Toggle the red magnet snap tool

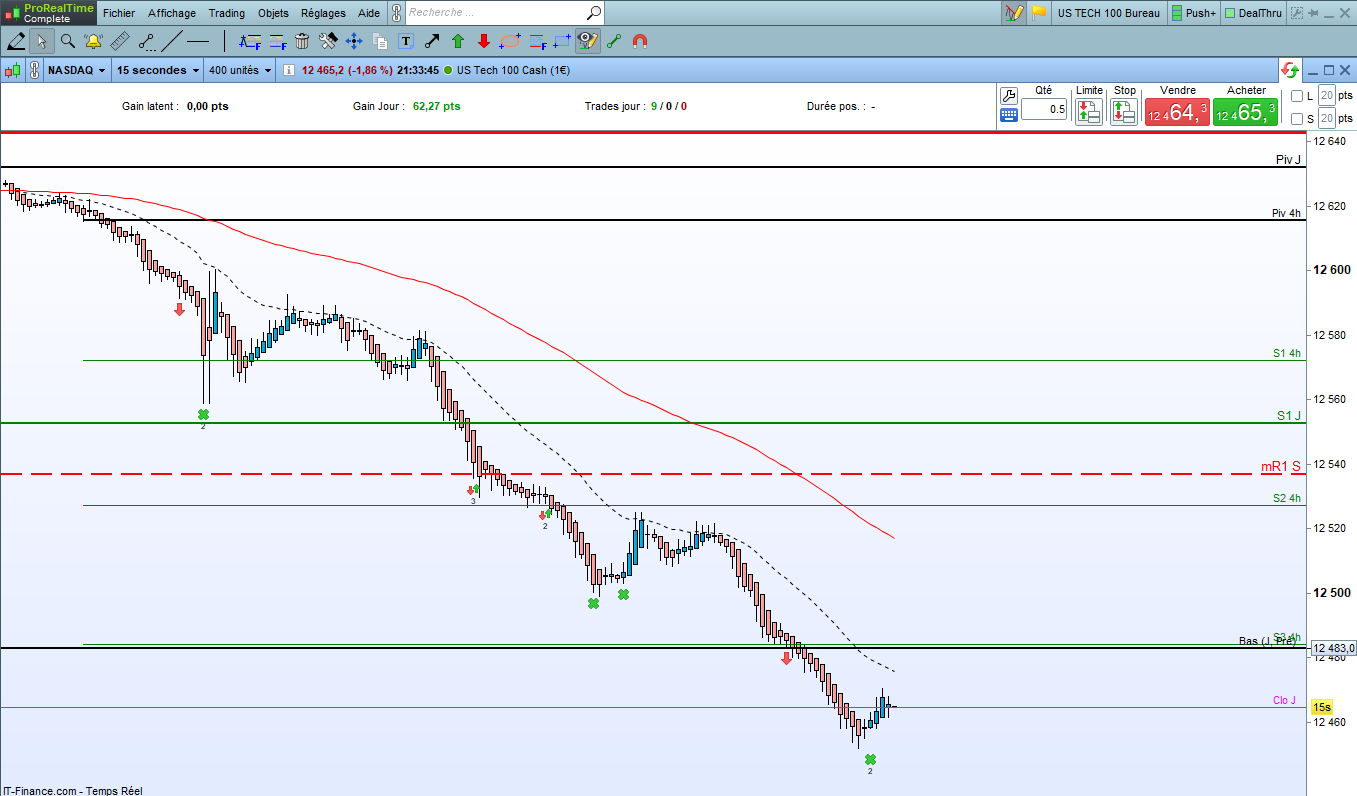click(x=640, y=41)
